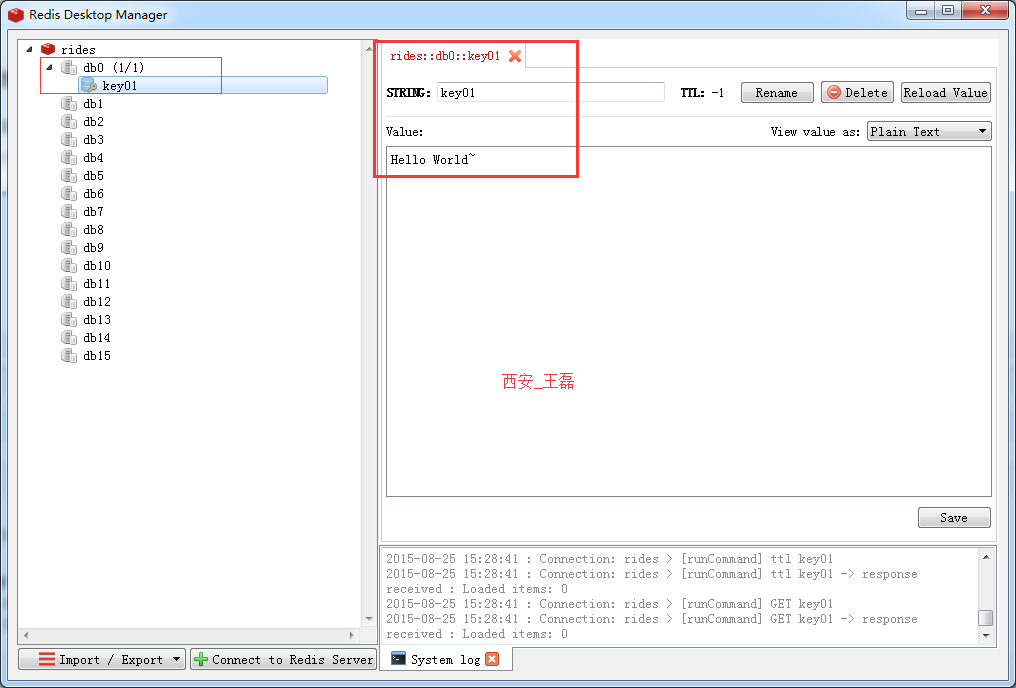
Task: Click the db2 database icon
Action: pyautogui.click(x=69, y=122)
